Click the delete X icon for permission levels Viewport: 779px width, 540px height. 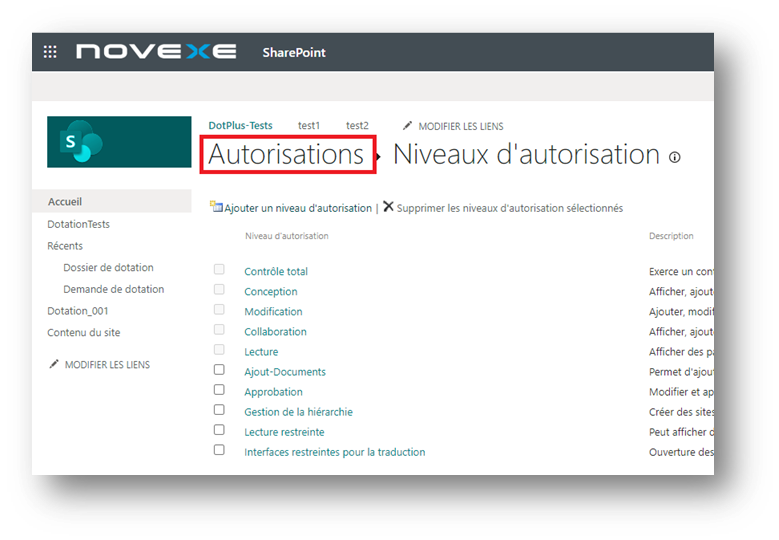pyautogui.click(x=388, y=207)
